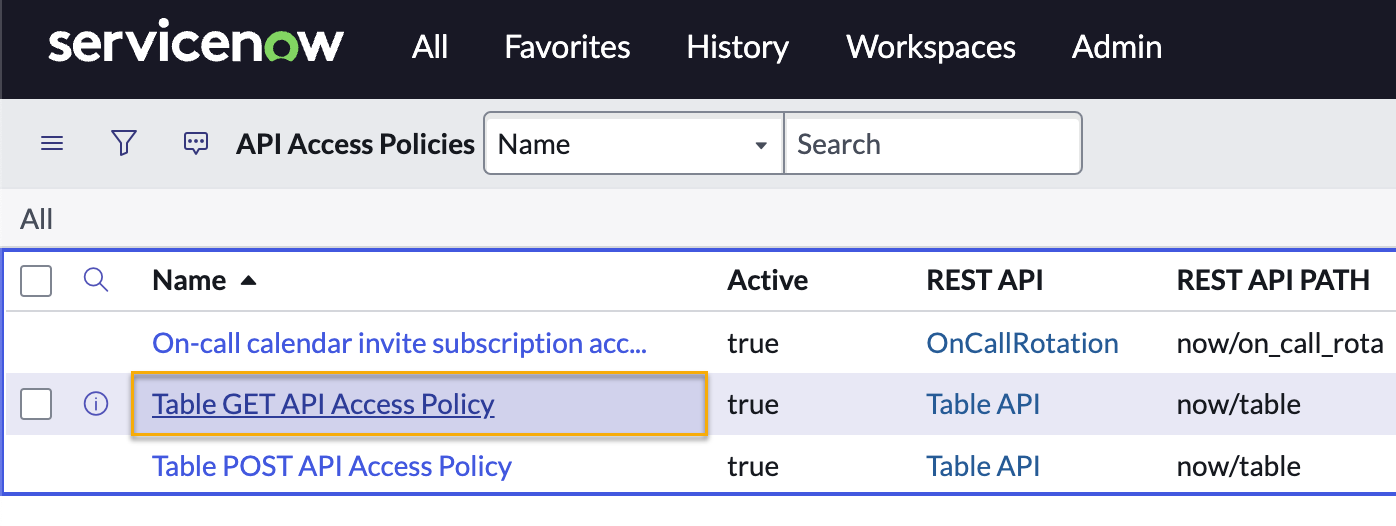Click the funnel filter icon
This screenshot has width=1396, height=526.
123,144
